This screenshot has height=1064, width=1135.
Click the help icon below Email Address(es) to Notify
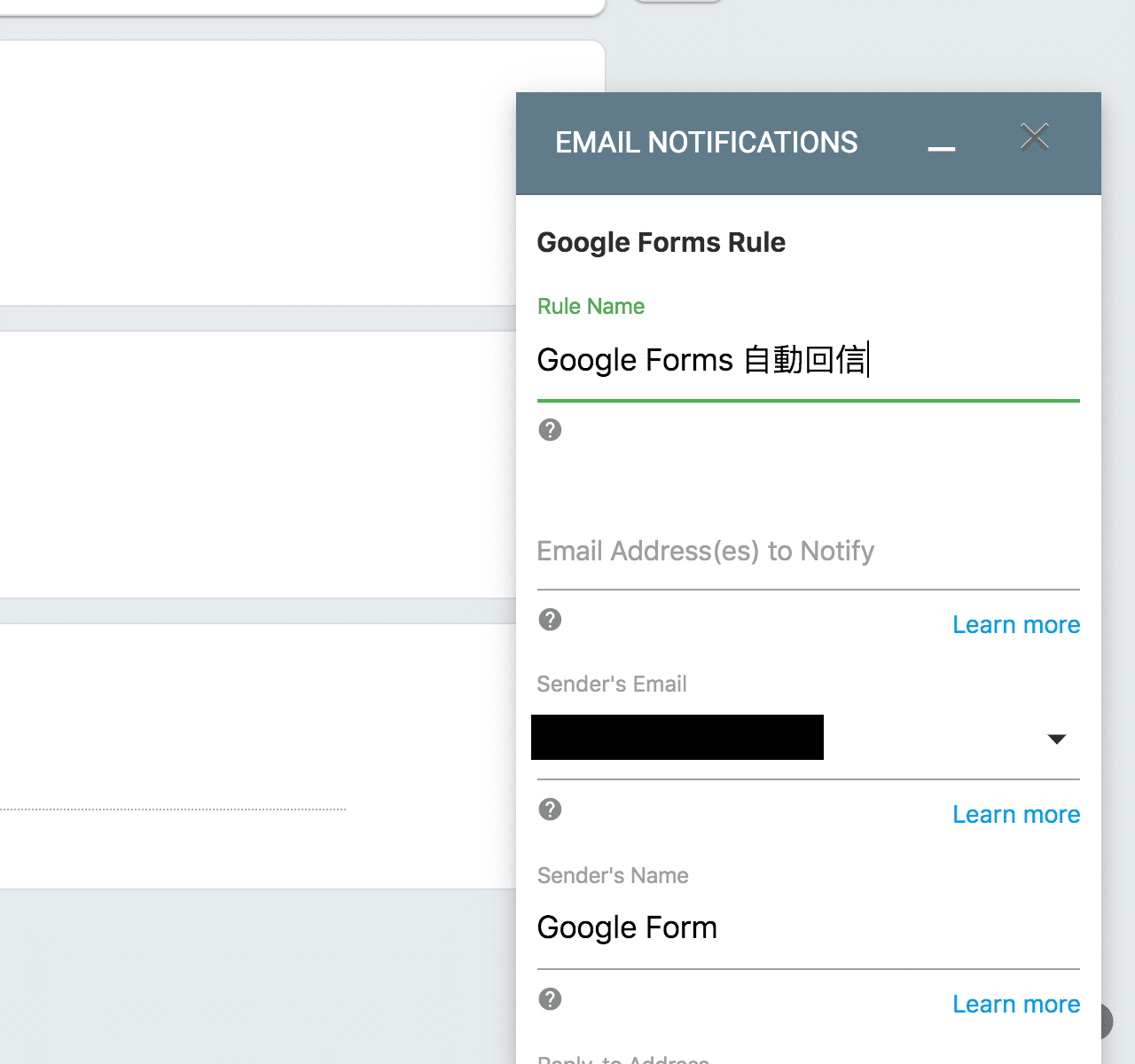(x=550, y=620)
